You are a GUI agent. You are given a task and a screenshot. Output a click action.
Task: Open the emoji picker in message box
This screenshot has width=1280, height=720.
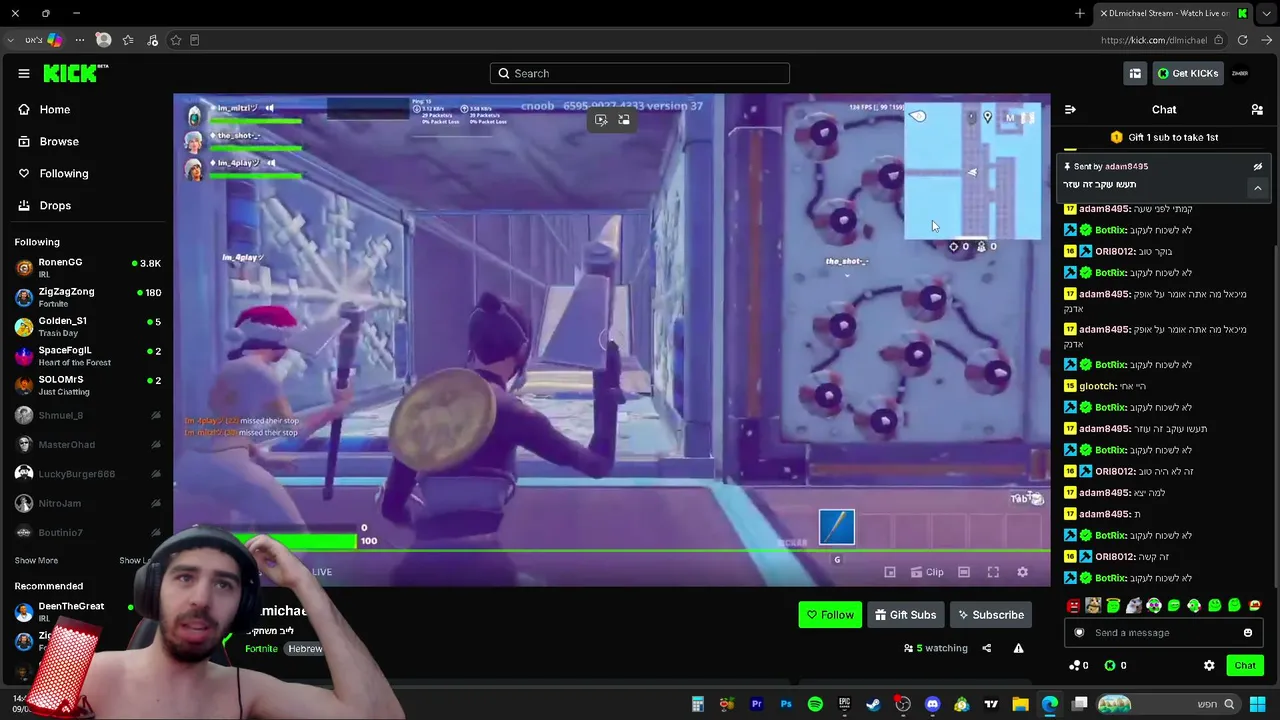click(x=1248, y=632)
